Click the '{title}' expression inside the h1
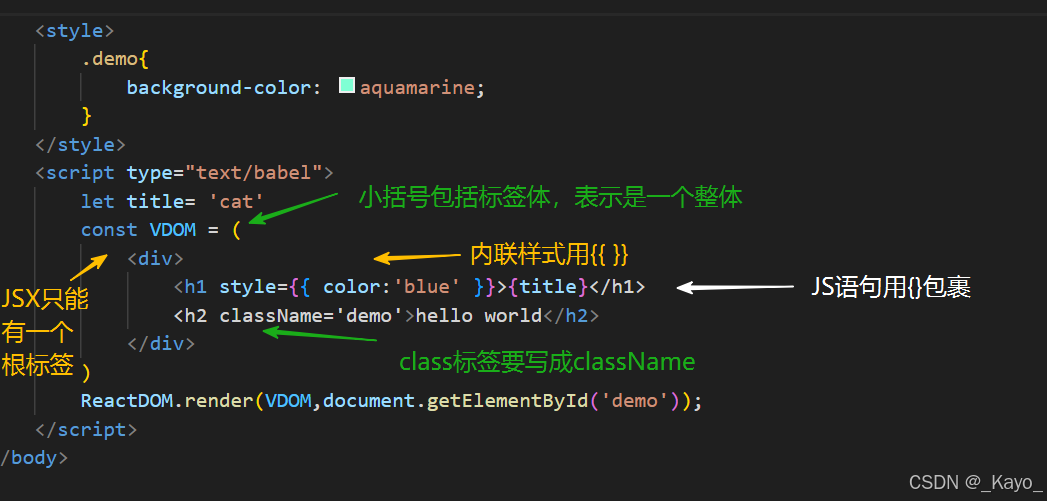Image resolution: width=1047 pixels, height=501 pixels. pyautogui.click(x=548, y=287)
